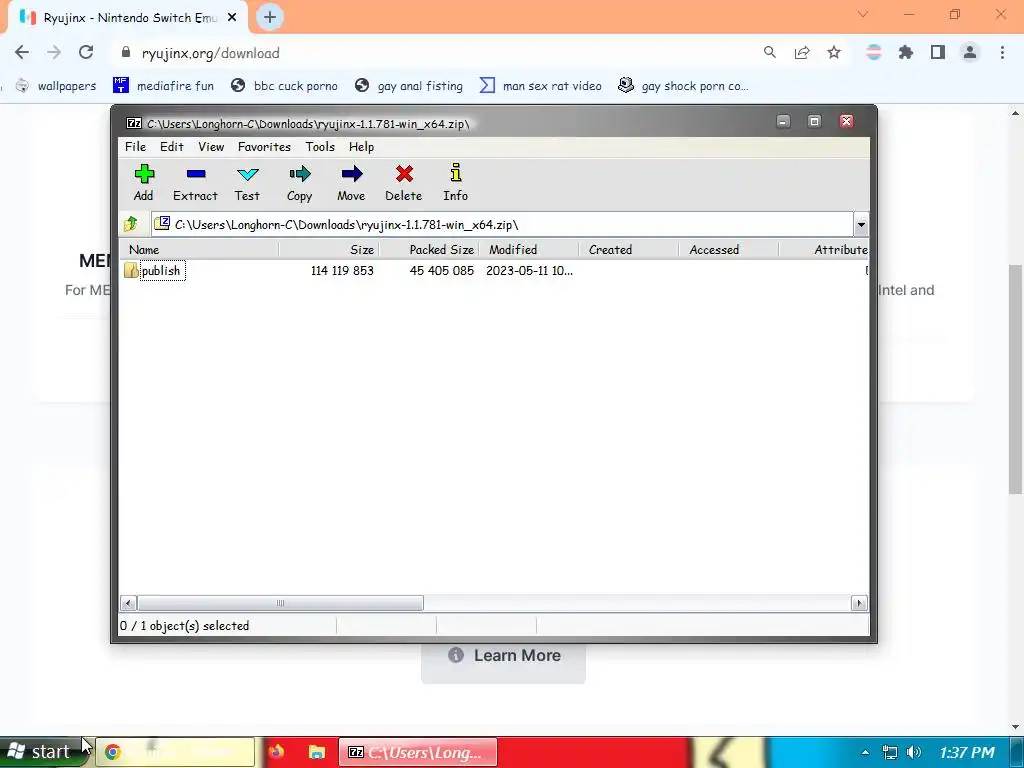This screenshot has width=1024, height=768.
Task: Click the share page icon in Chrome
Action: (x=802, y=52)
